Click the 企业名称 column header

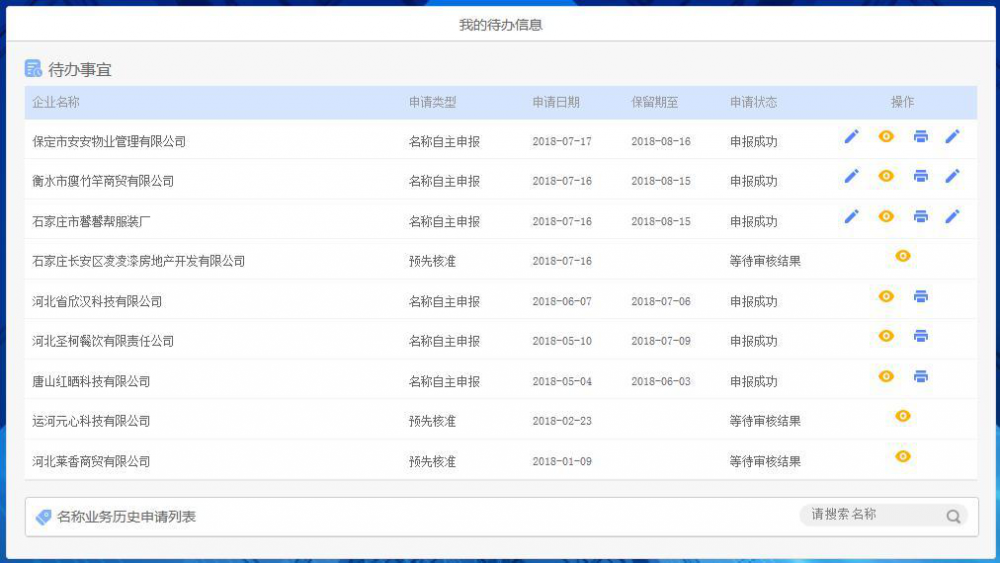(x=56, y=102)
